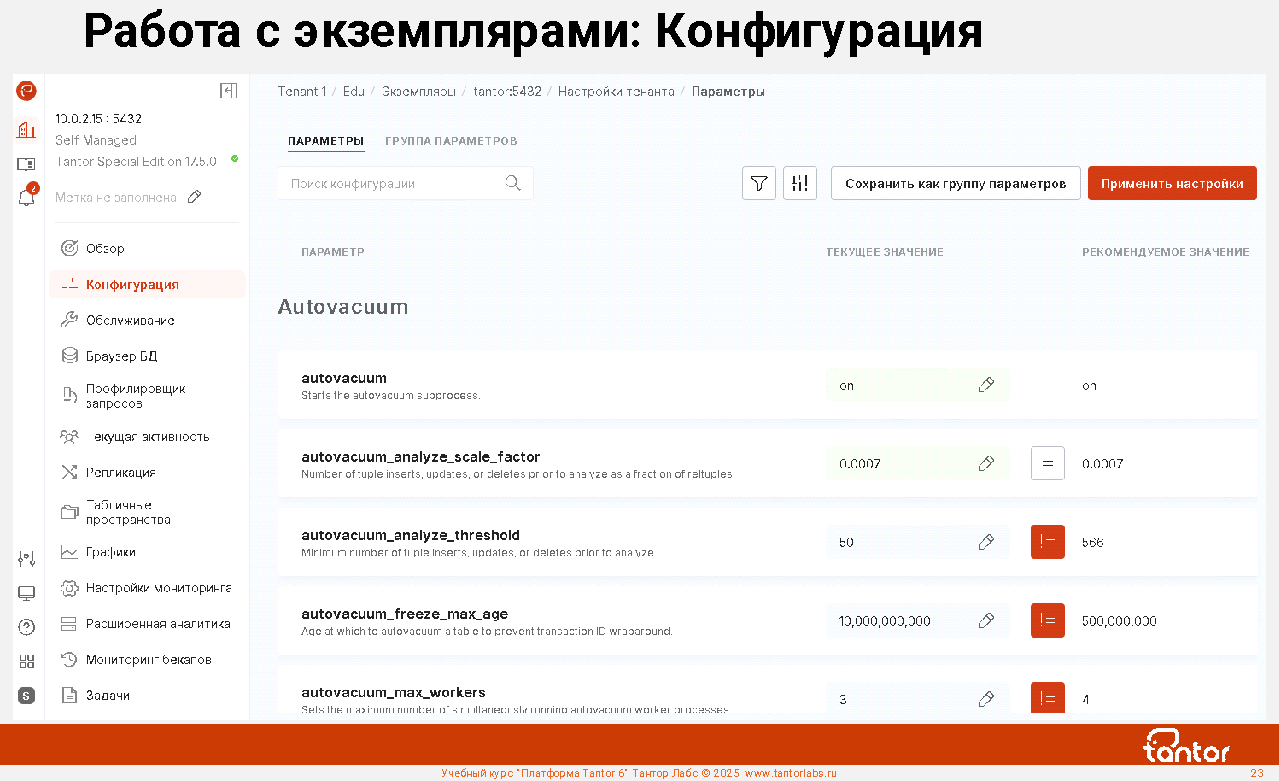Open Экземпляры breadcrumb link

coord(418,91)
